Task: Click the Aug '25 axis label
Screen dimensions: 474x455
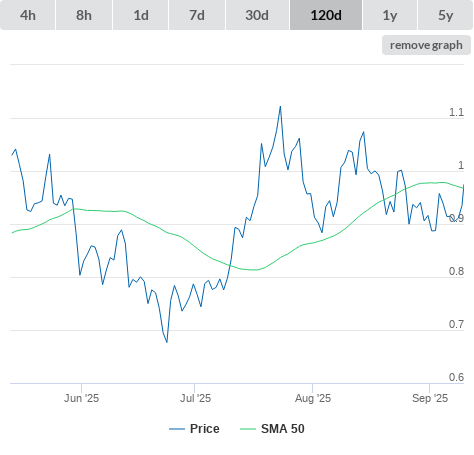Action: tap(313, 398)
